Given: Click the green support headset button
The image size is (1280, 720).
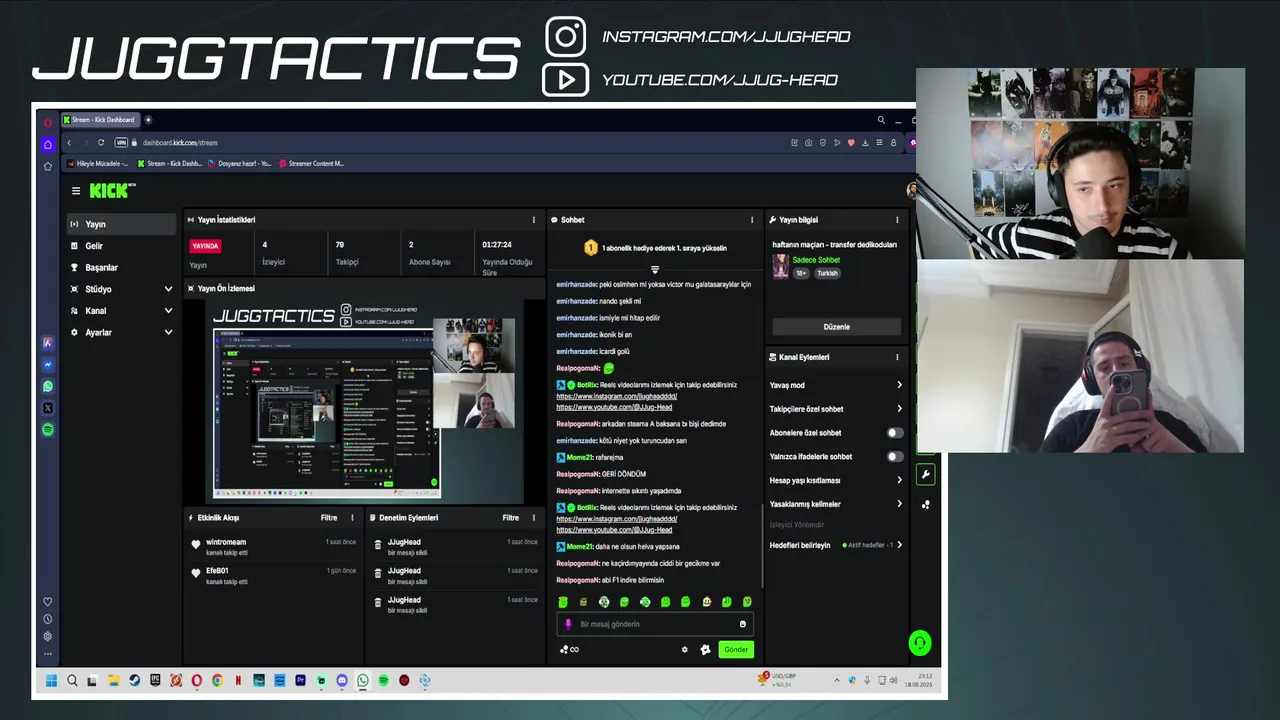Looking at the screenshot, I should 920,643.
